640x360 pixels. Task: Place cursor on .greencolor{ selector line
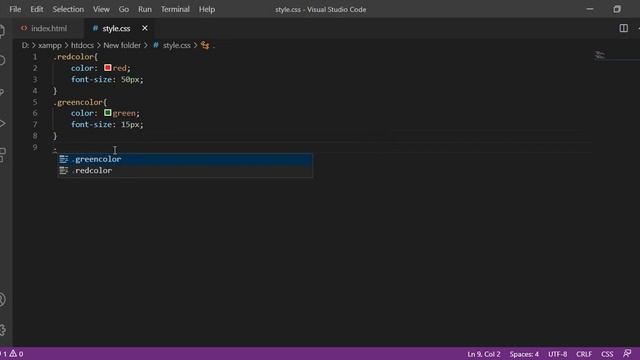pos(80,102)
